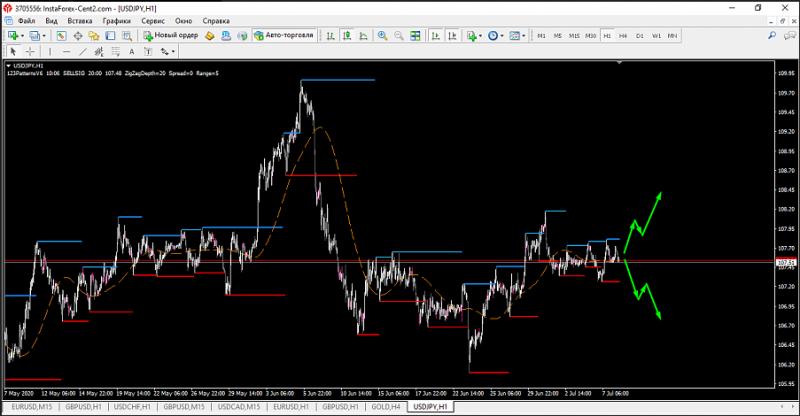Expand the Profiles dropdown arrow
The image size is (800, 416).
[x=44, y=36]
